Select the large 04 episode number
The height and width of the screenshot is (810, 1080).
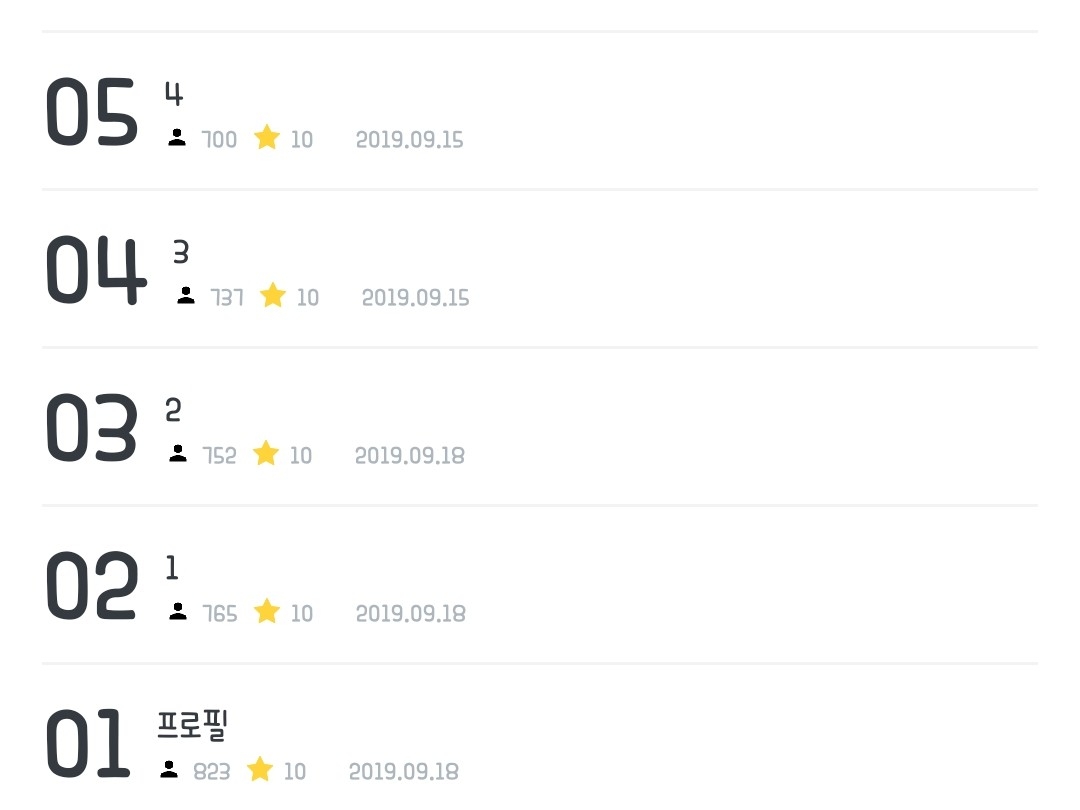[95, 271]
